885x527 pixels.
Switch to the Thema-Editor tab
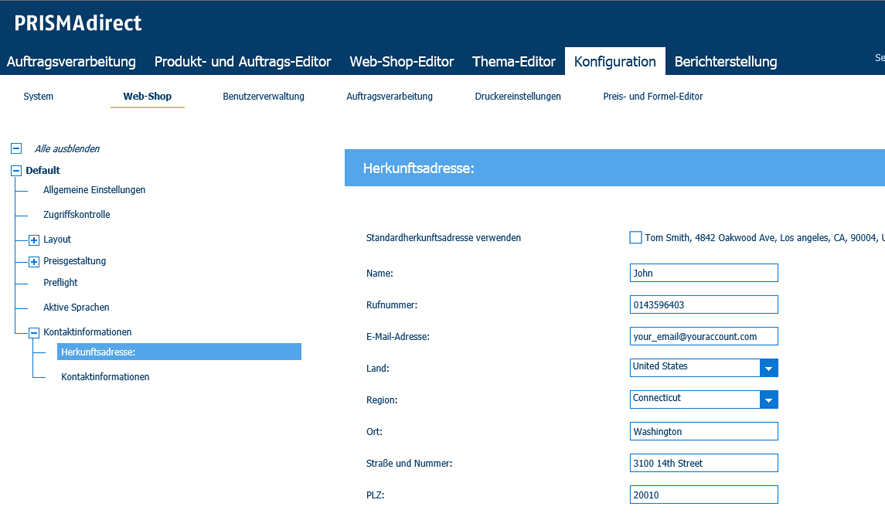514,62
